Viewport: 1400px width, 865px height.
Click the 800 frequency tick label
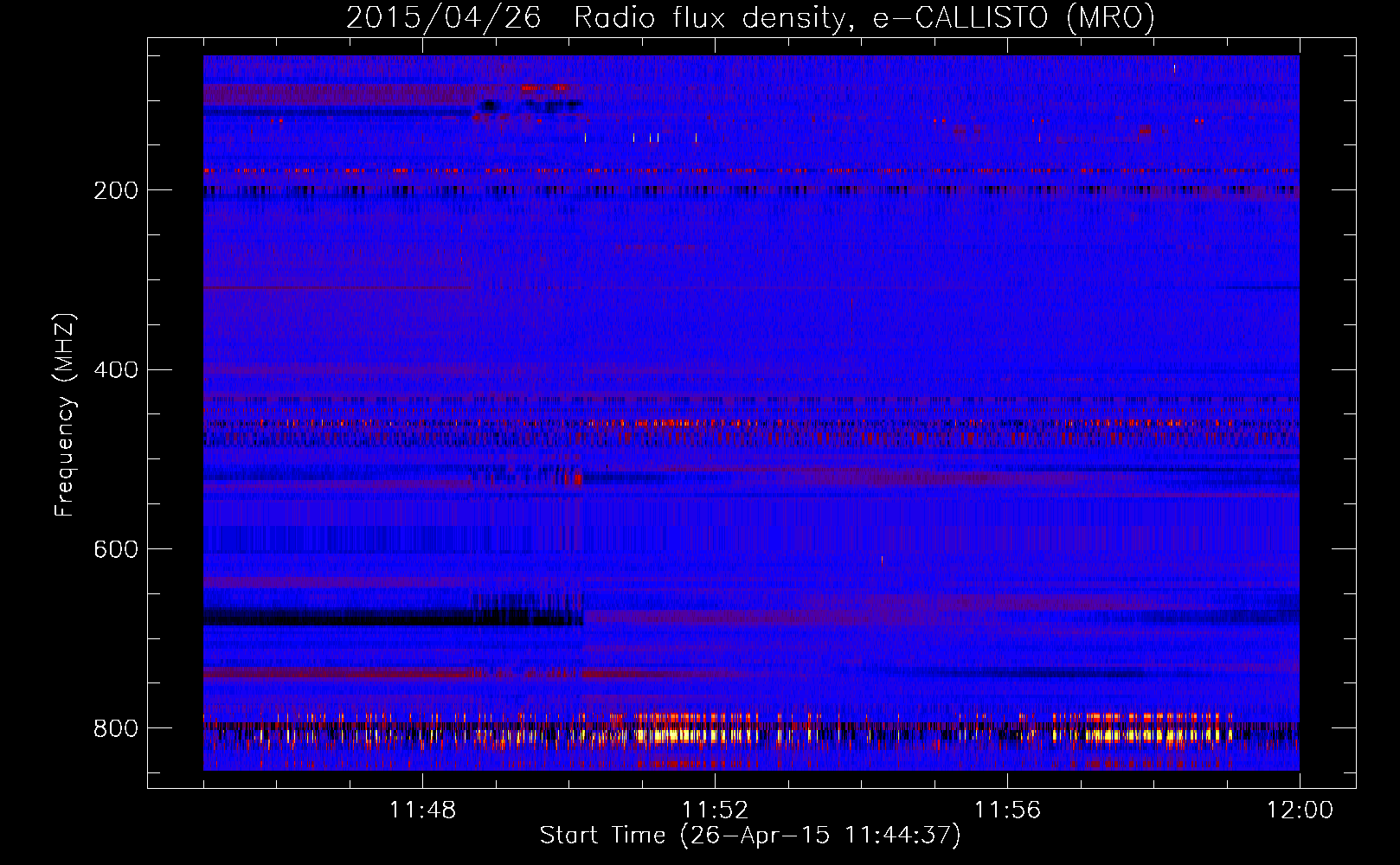115,728
